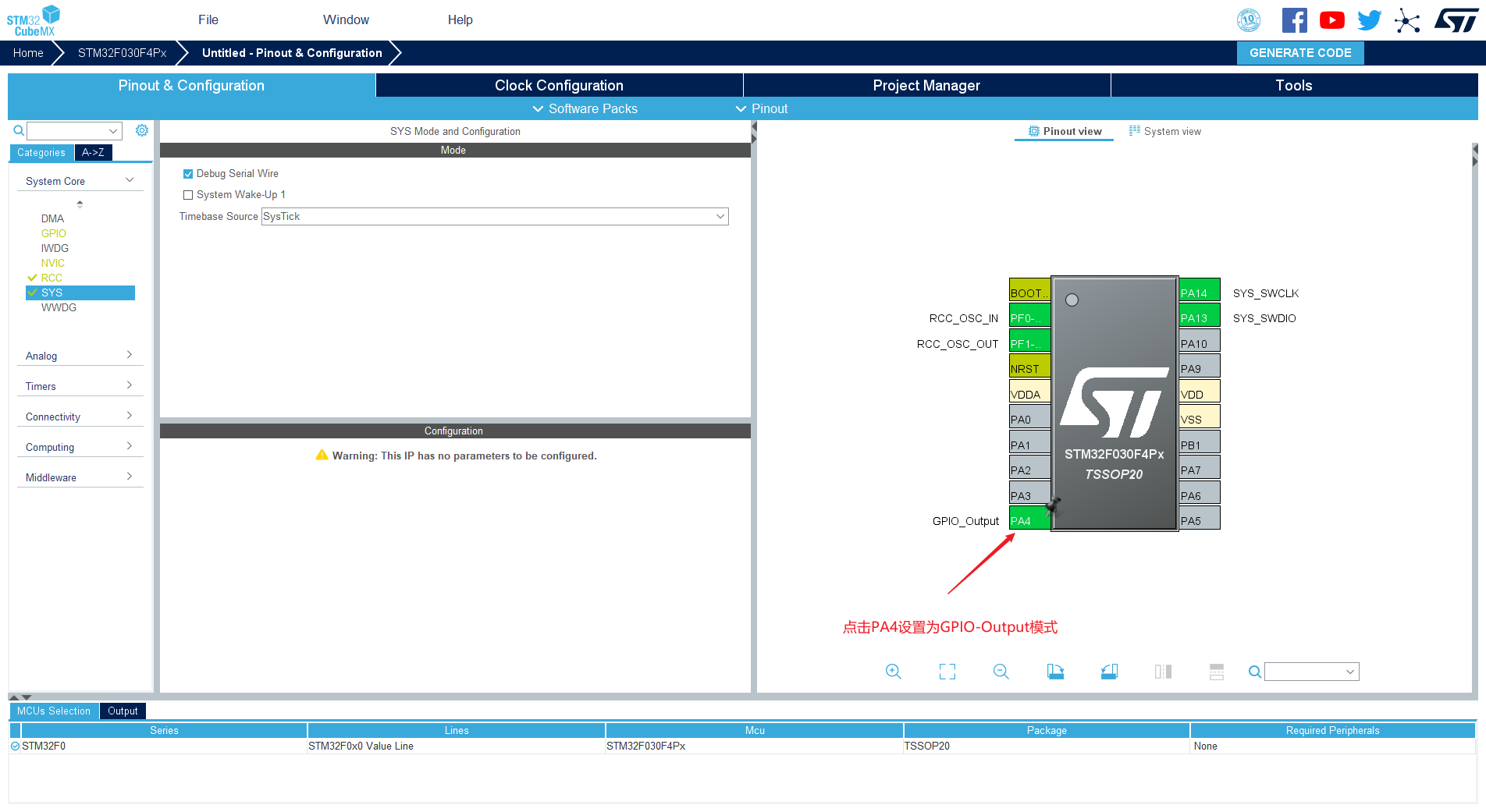
Task: Zoom in on the pinout view
Action: tap(894, 672)
